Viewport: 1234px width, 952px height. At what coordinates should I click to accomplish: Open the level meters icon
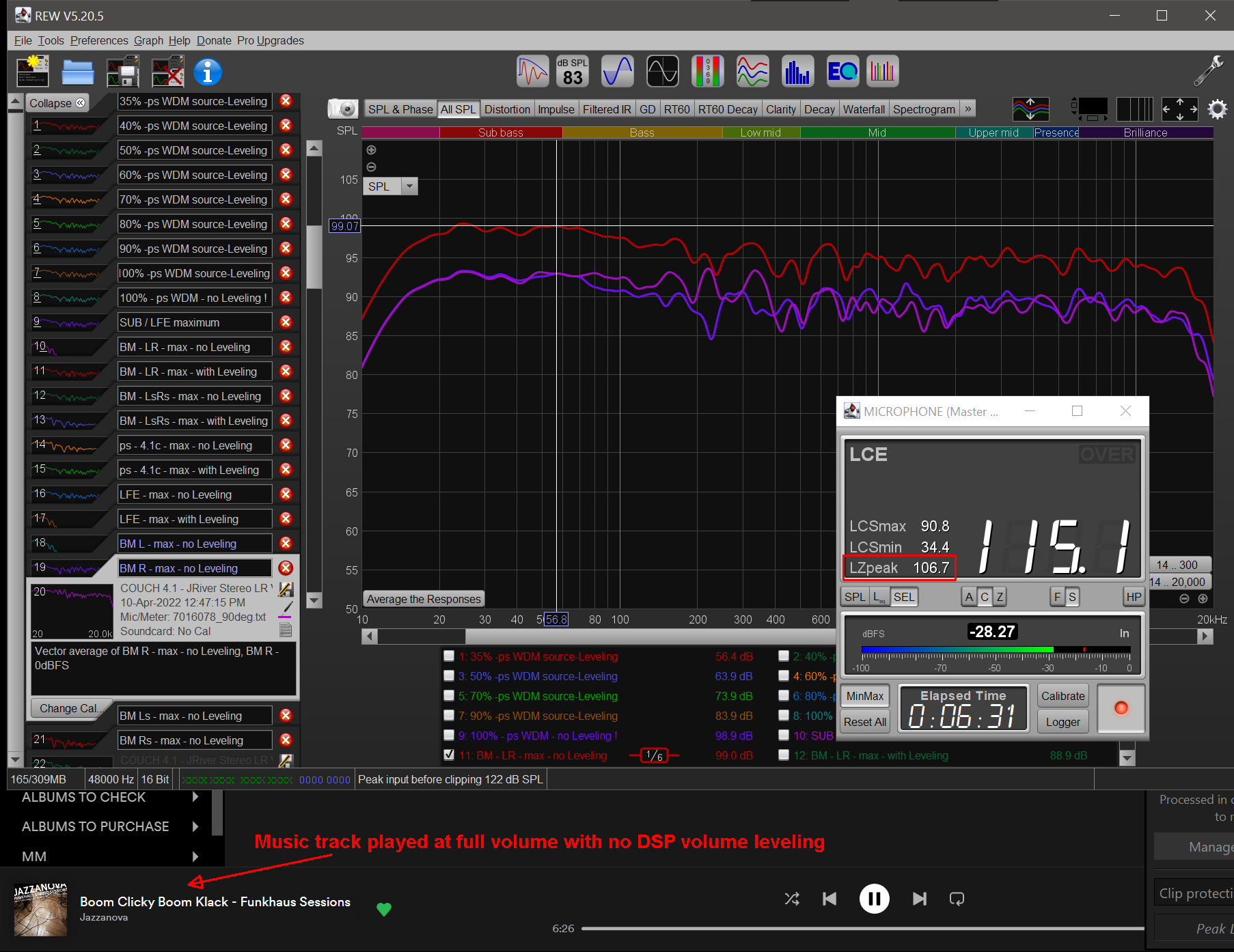pos(708,71)
